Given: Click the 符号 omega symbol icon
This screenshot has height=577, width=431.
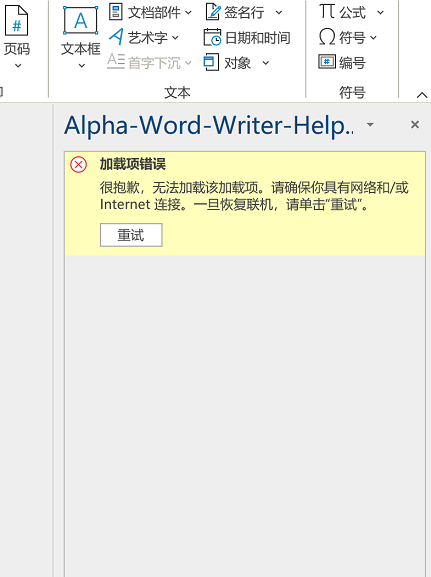Looking at the screenshot, I should [327, 37].
